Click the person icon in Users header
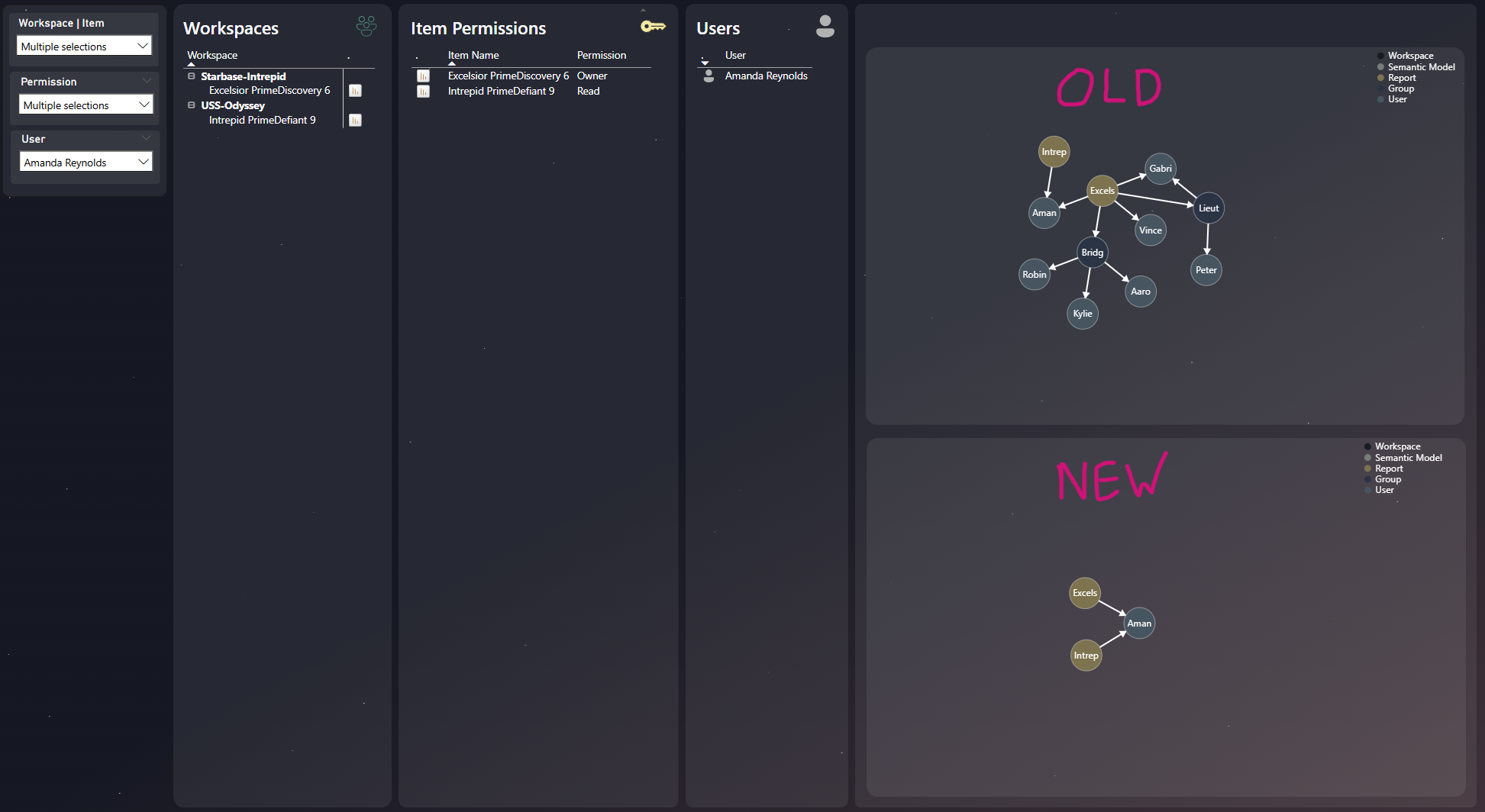 (825, 26)
